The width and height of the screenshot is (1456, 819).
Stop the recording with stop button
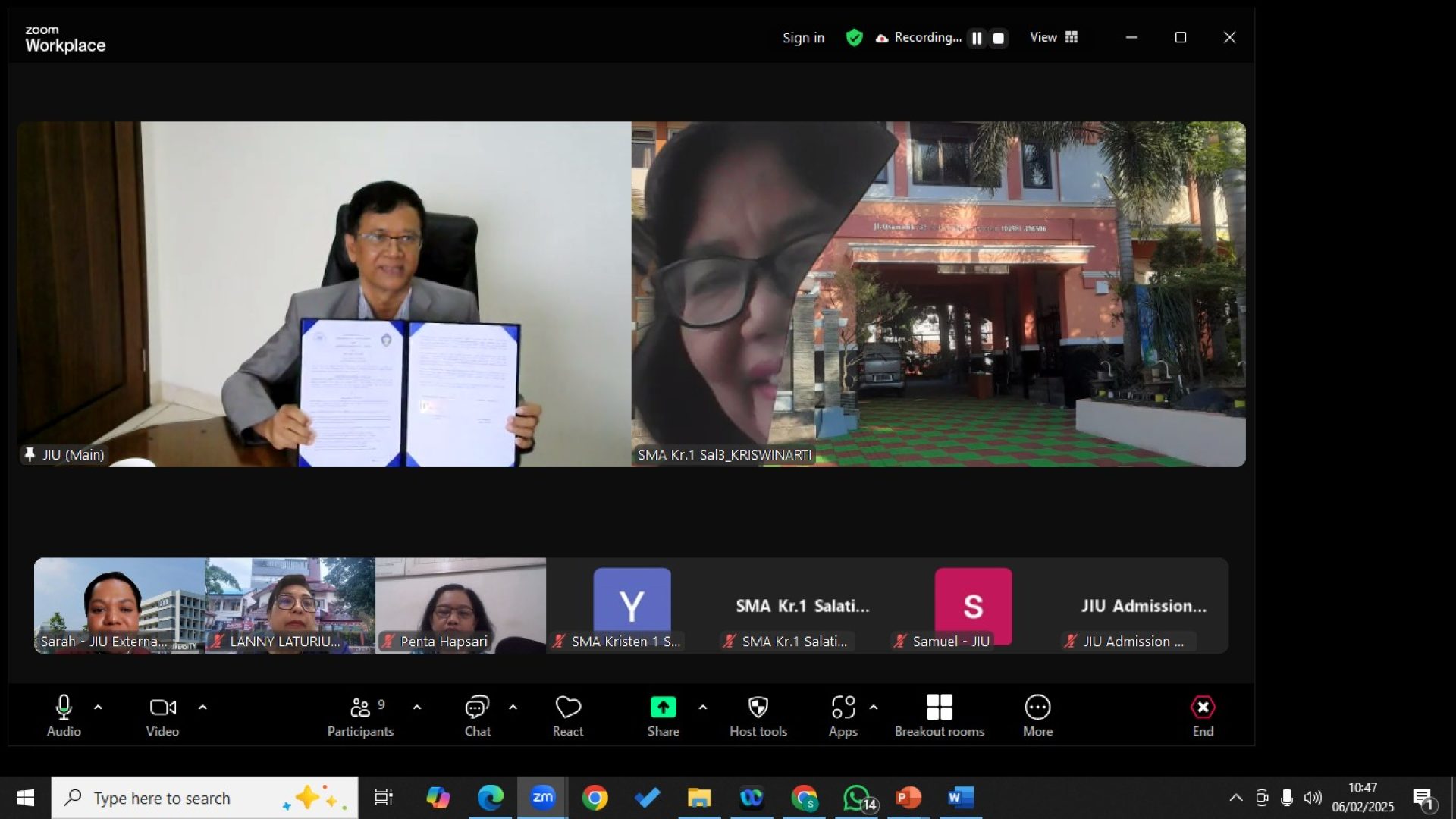click(x=999, y=38)
